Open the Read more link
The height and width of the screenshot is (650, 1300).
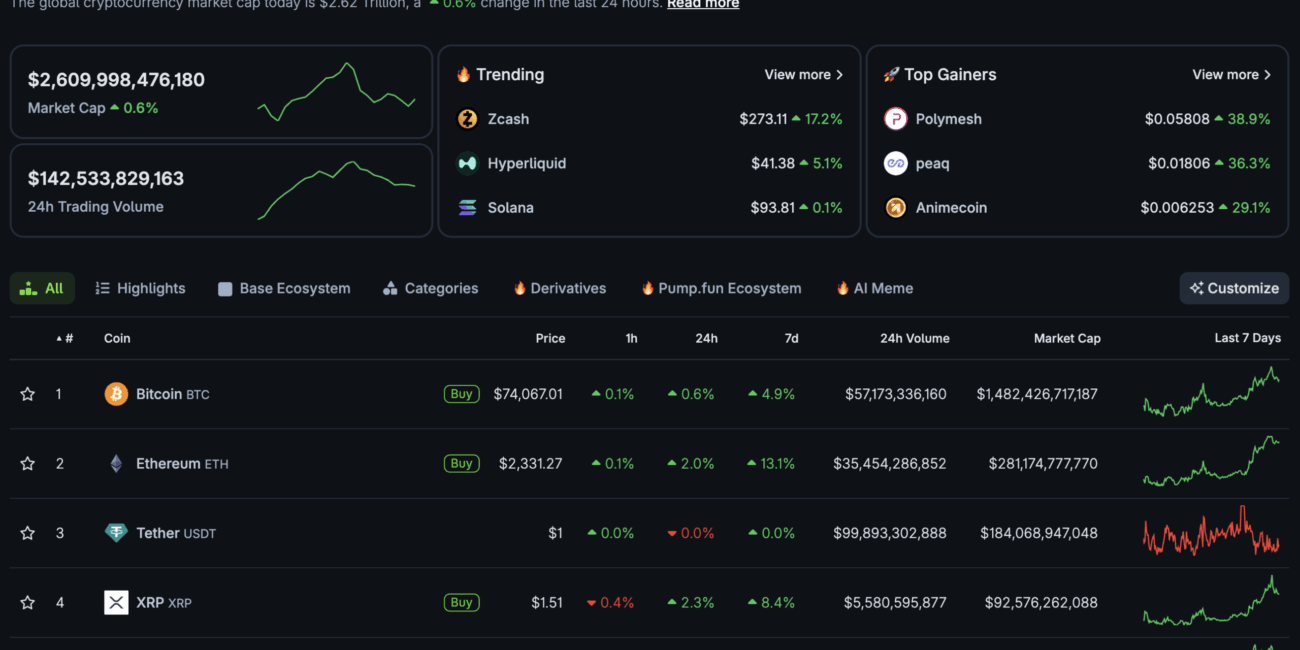[x=703, y=4]
